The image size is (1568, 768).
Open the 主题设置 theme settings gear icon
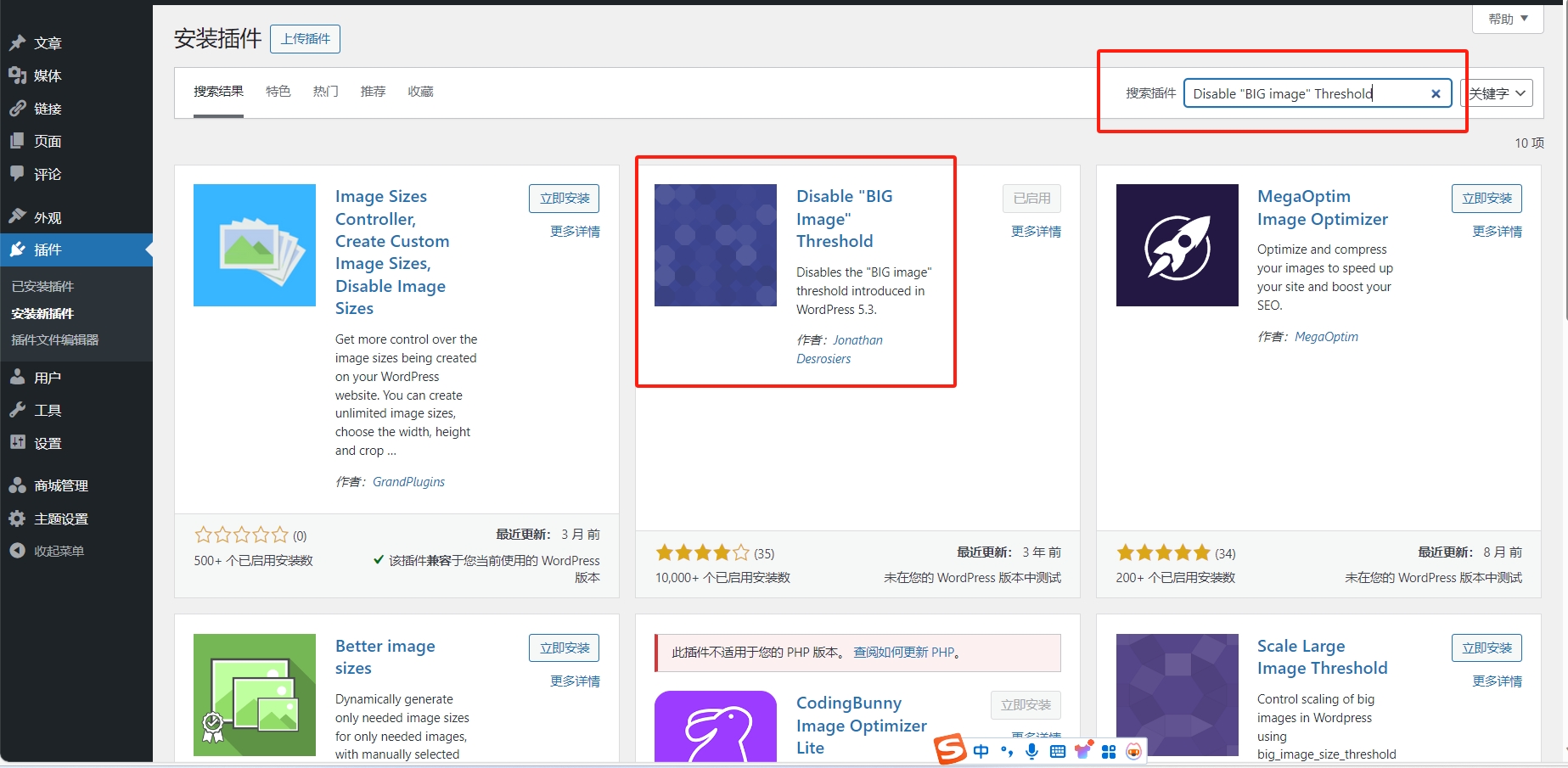[x=17, y=519]
